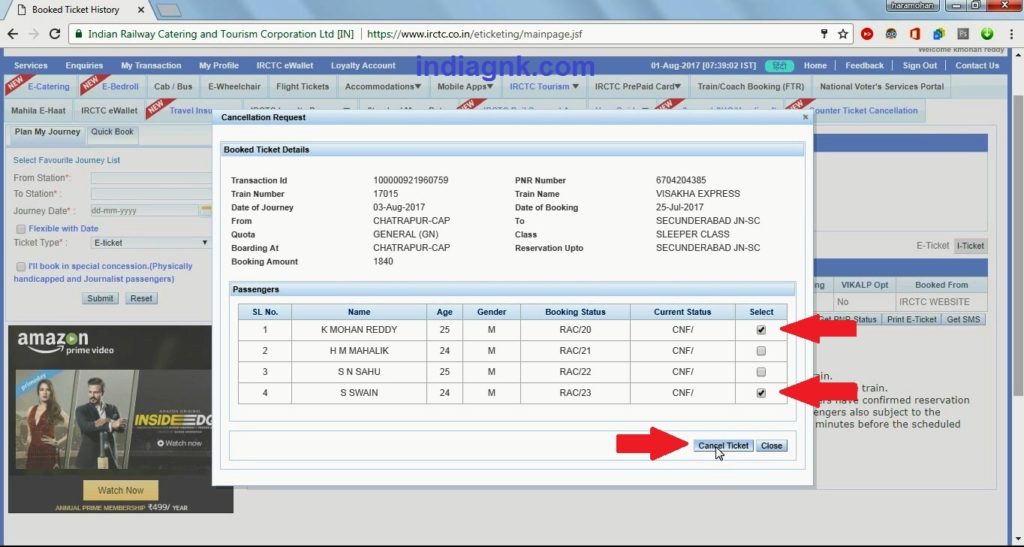This screenshot has height=547, width=1024.
Task: Open My Transaction menu
Action: [x=151, y=66]
